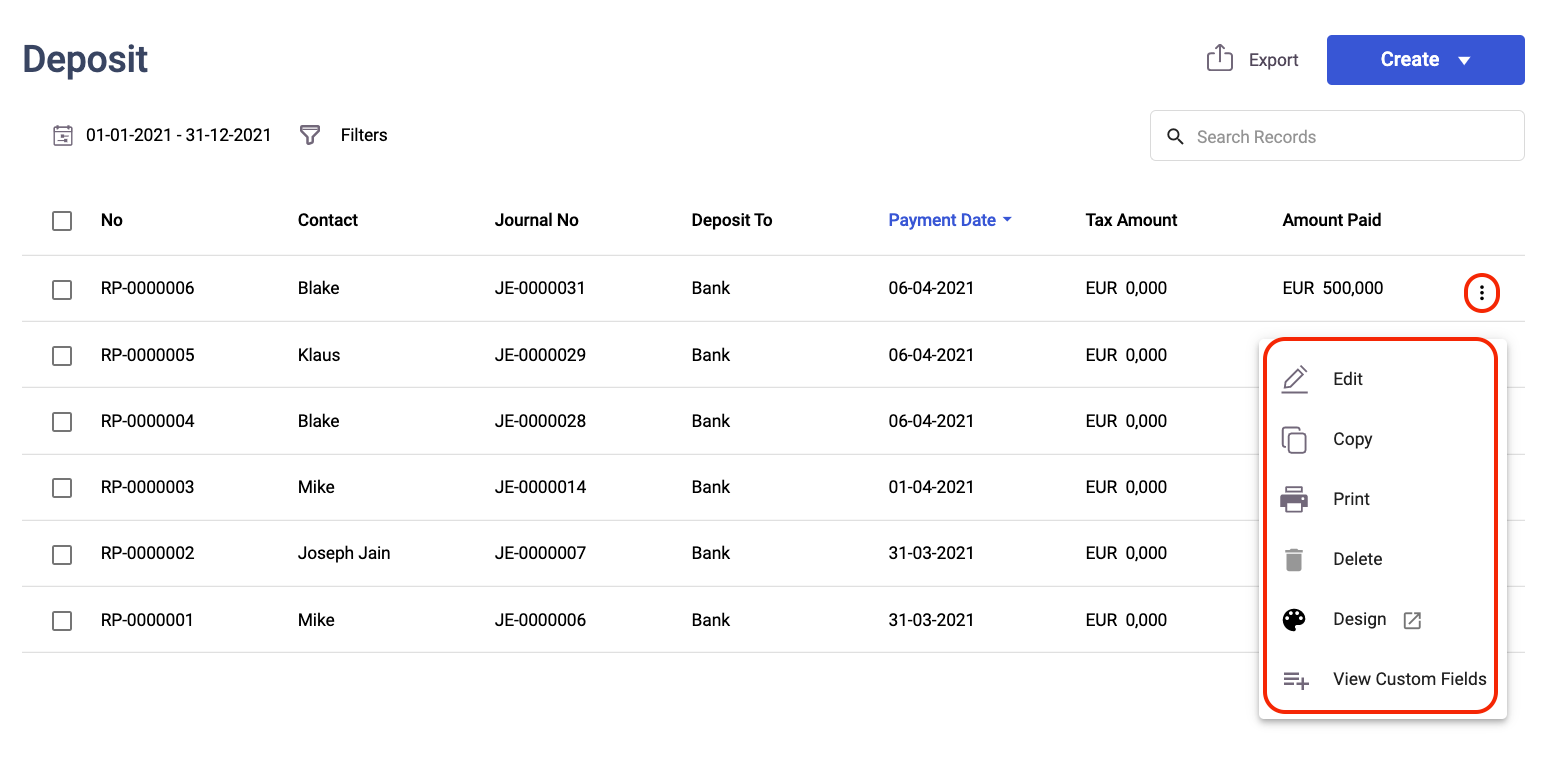Open three-dot menu for RP-0000006
This screenshot has width=1543, height=758.
(x=1481, y=292)
